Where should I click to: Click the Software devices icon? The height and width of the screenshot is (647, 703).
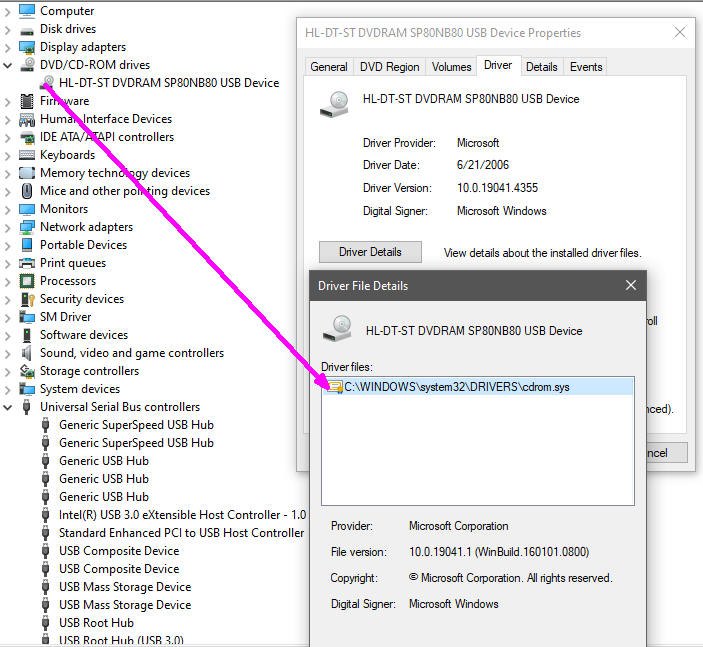click(27, 335)
